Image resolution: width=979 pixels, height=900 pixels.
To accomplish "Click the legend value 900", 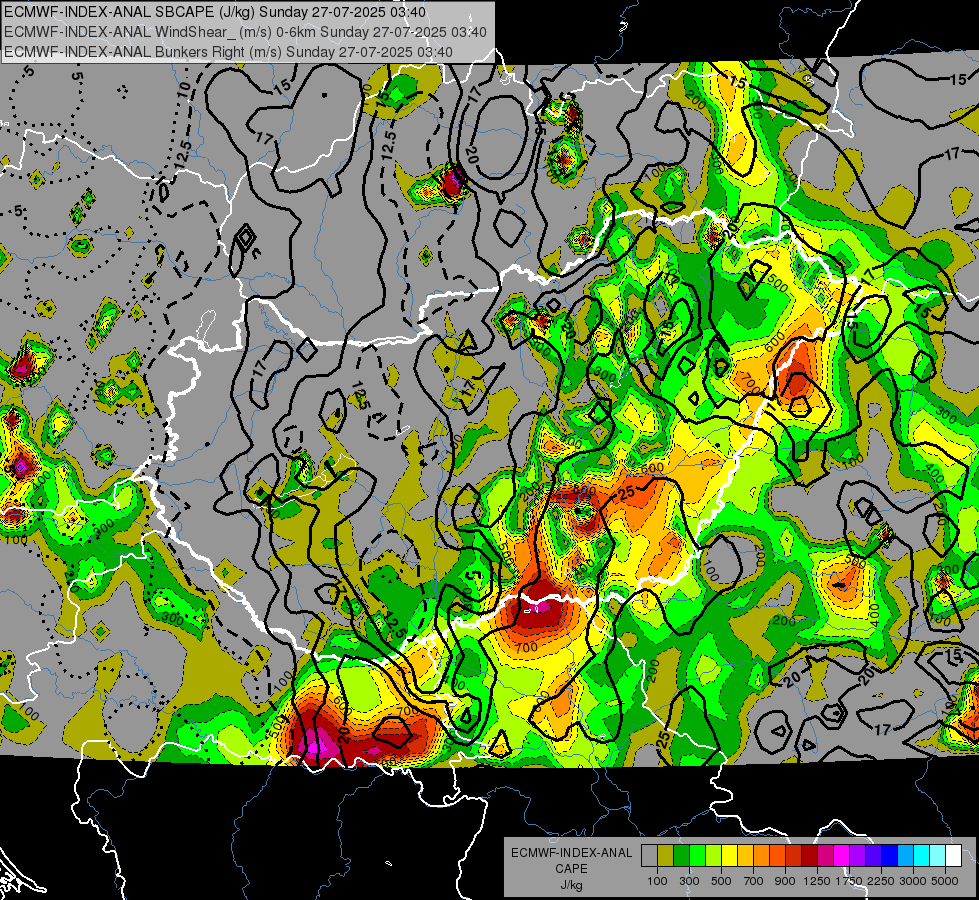I will (x=785, y=881).
